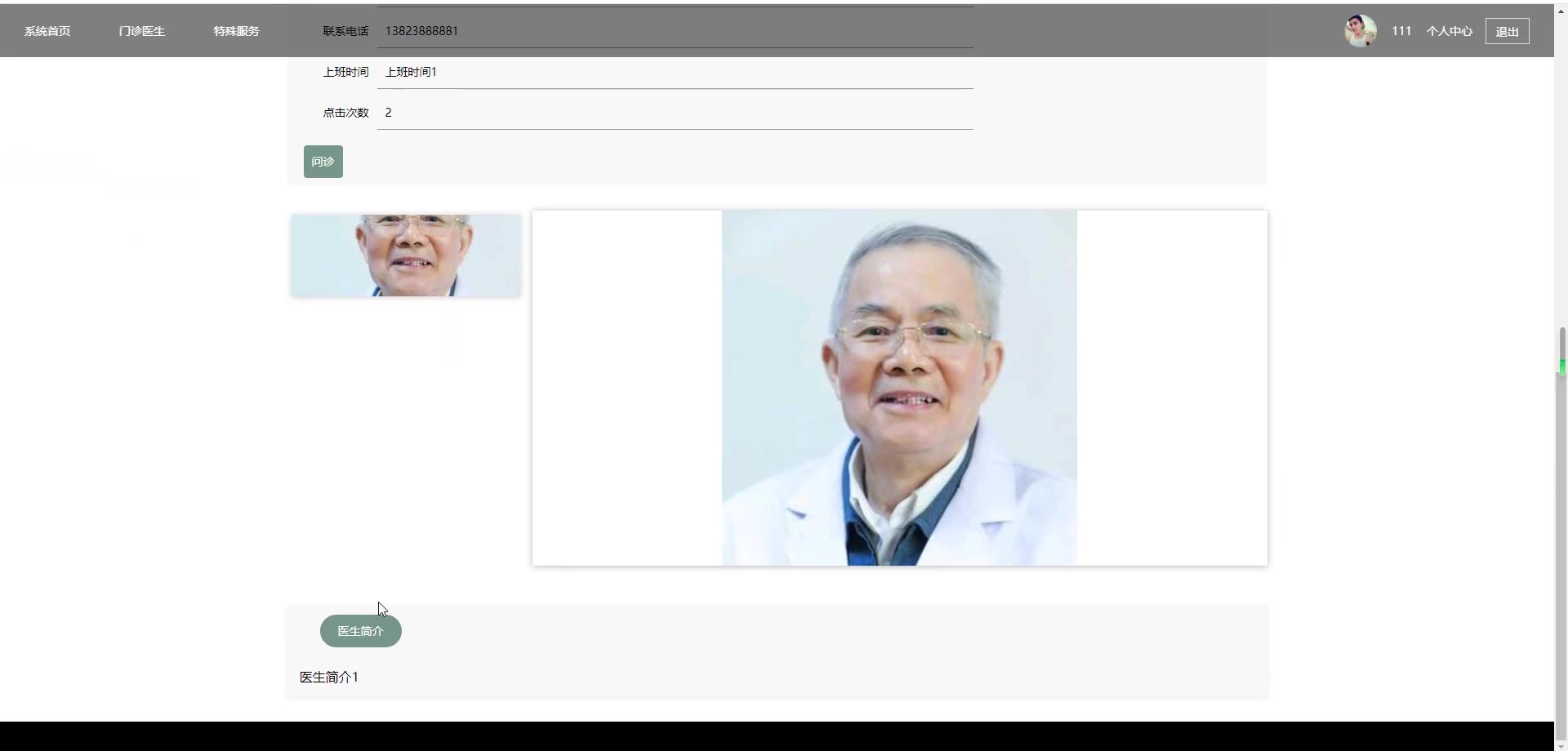This screenshot has height=751, width=1568.
Task: Open 个人中心 in the top right
Action: [x=1450, y=31]
